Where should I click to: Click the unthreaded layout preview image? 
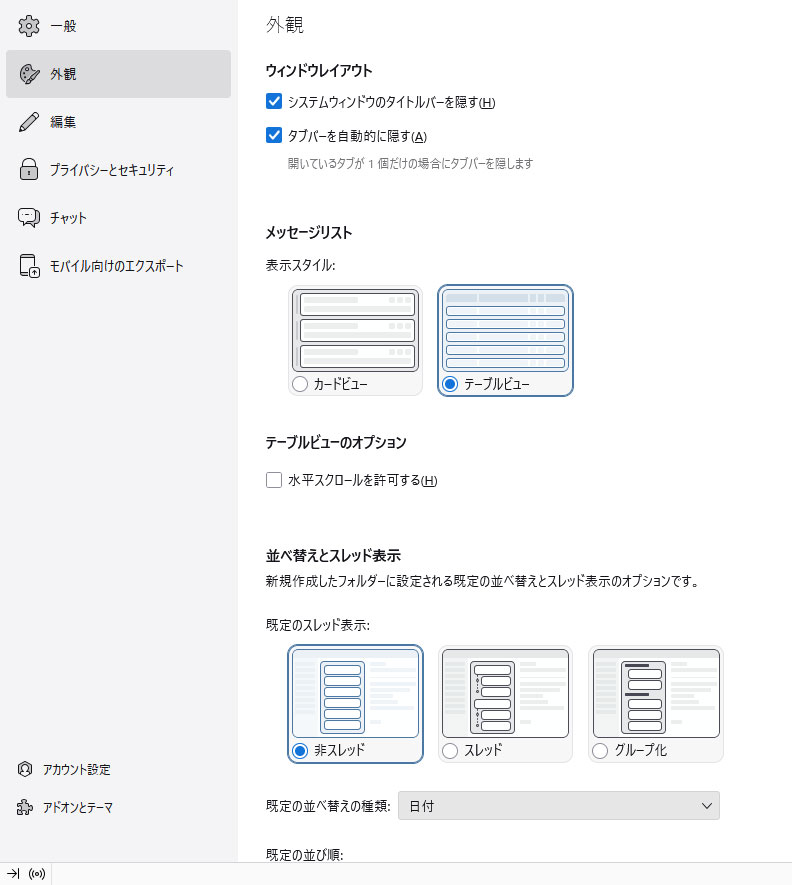pyautogui.click(x=356, y=693)
